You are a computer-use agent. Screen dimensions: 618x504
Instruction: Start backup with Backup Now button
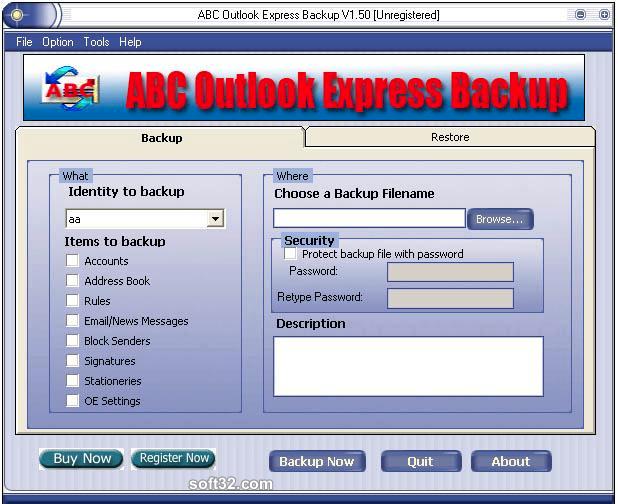click(317, 461)
